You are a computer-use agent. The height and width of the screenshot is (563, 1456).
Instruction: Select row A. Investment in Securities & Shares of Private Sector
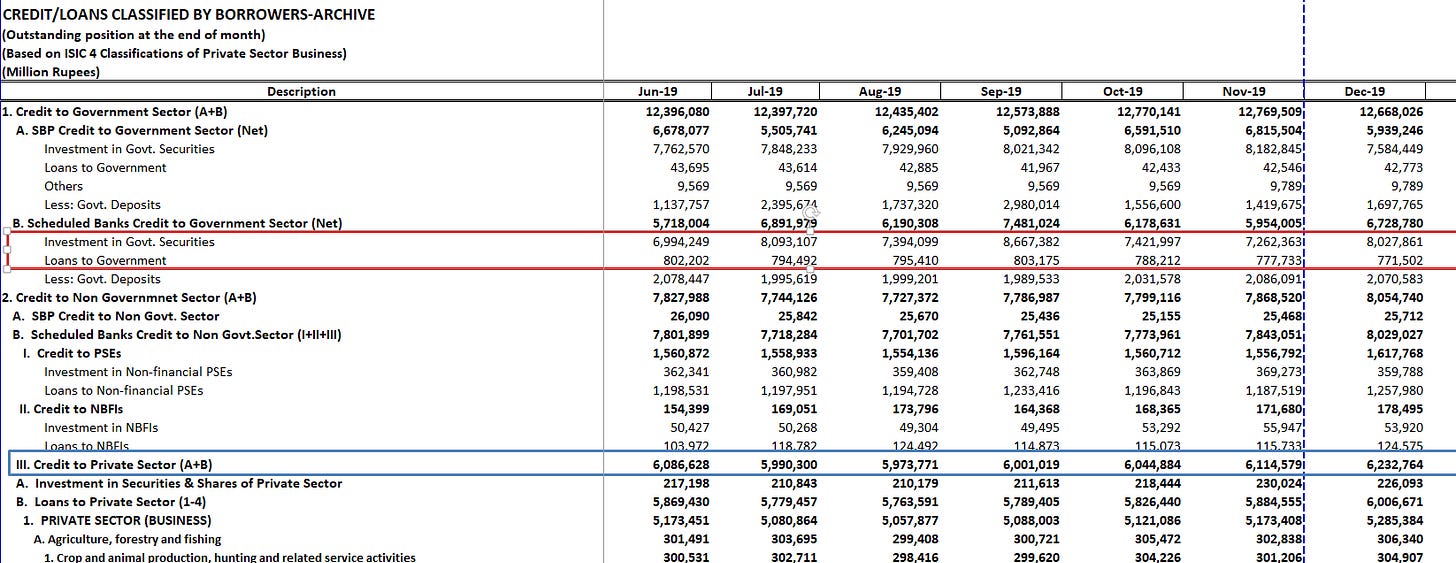(178, 483)
